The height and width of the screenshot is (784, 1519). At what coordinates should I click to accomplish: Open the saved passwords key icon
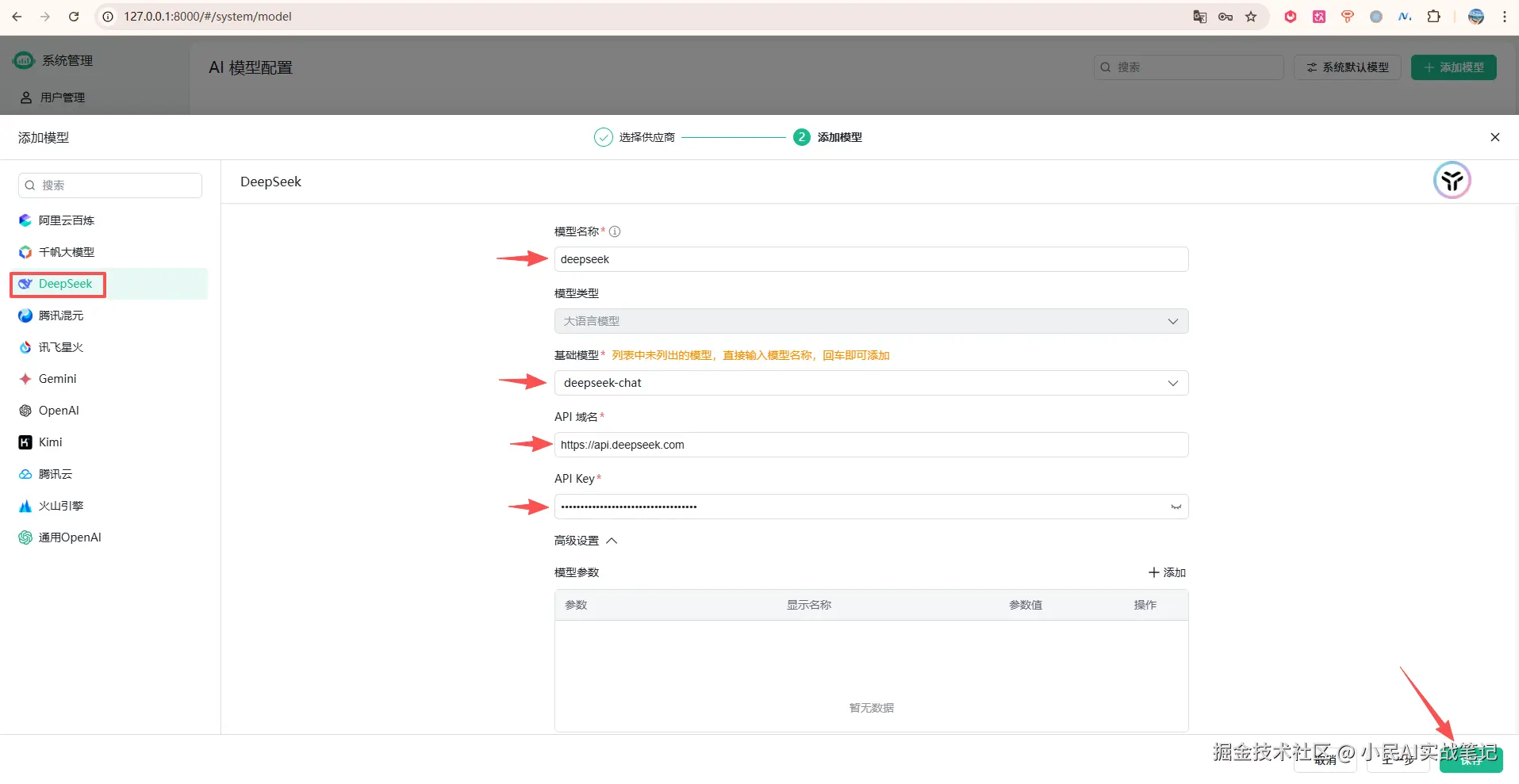tap(1226, 17)
